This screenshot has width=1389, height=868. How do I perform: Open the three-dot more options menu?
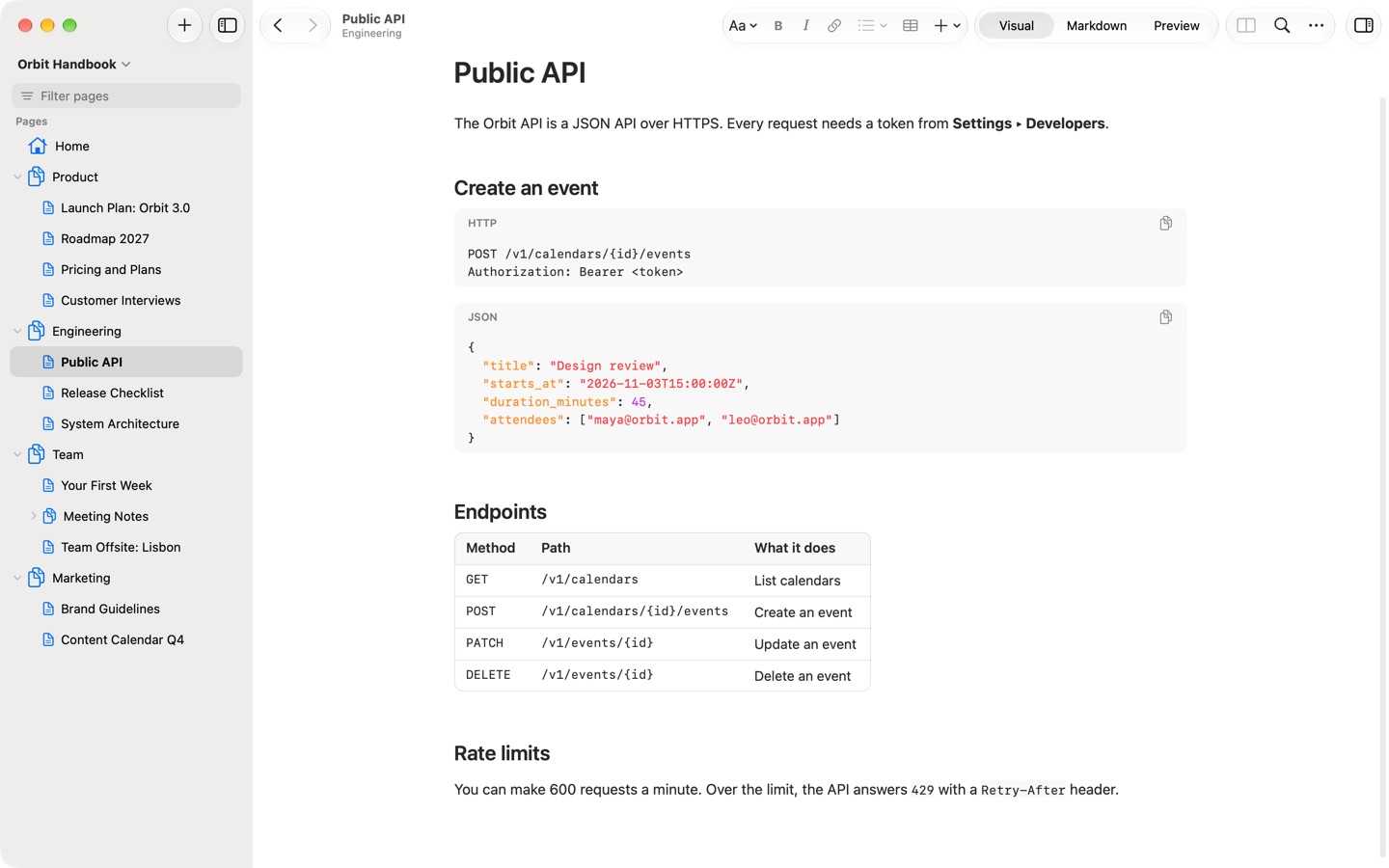1317,26
